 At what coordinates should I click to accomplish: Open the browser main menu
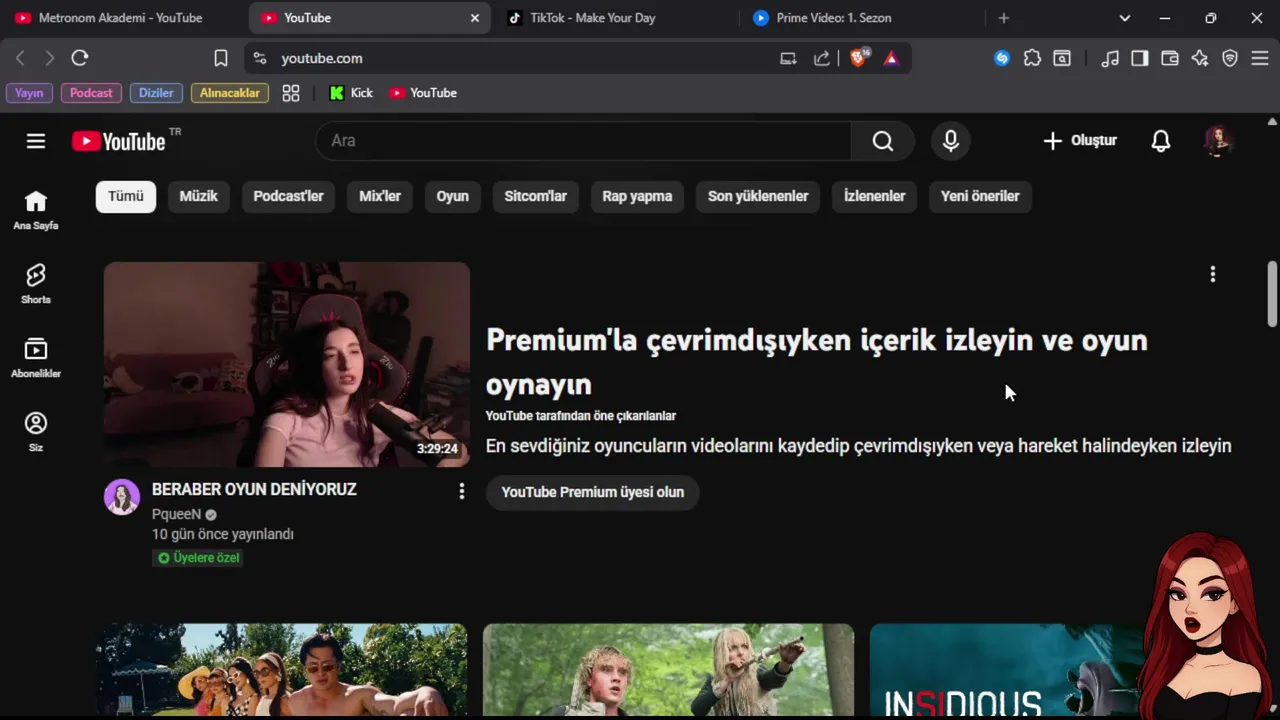click(1259, 58)
